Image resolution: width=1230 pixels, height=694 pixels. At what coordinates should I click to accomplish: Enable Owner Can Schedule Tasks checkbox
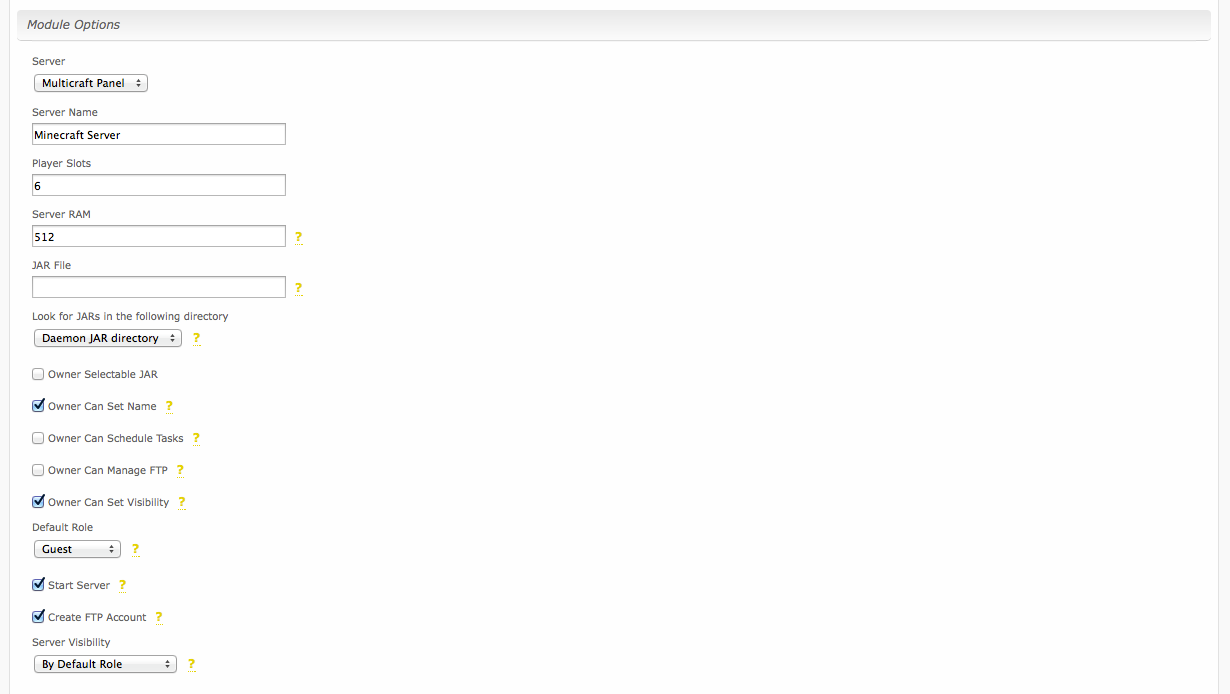coord(38,438)
